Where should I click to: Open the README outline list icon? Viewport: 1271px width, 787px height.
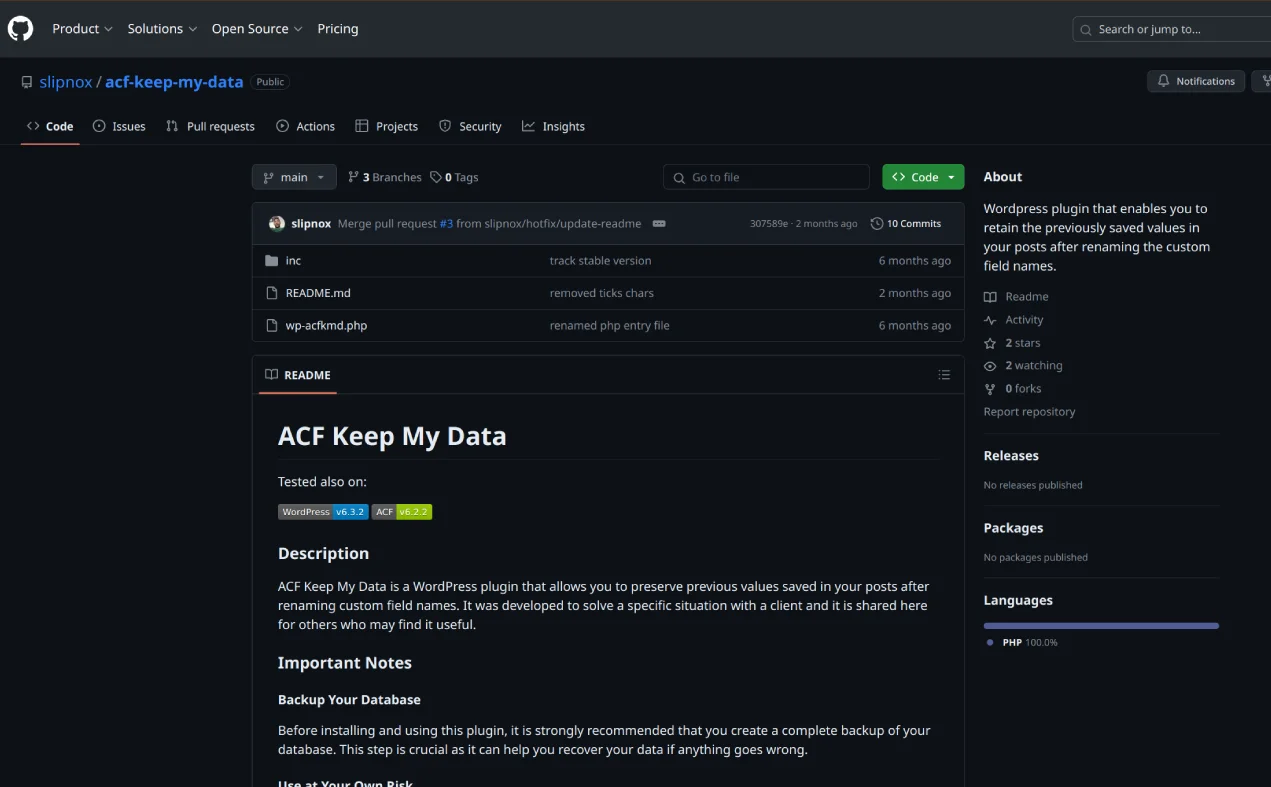coord(944,375)
